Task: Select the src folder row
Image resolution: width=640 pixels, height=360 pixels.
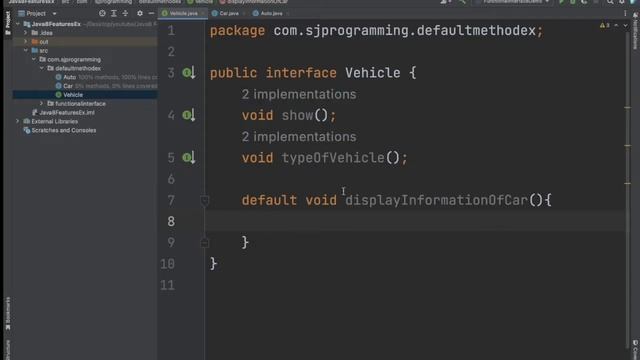Action: point(85,51)
